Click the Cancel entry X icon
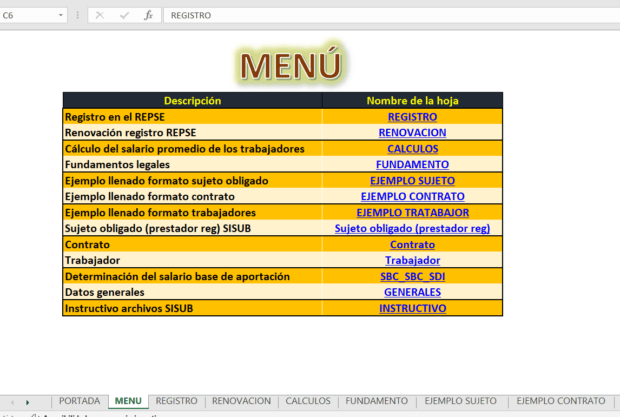 (x=100, y=16)
